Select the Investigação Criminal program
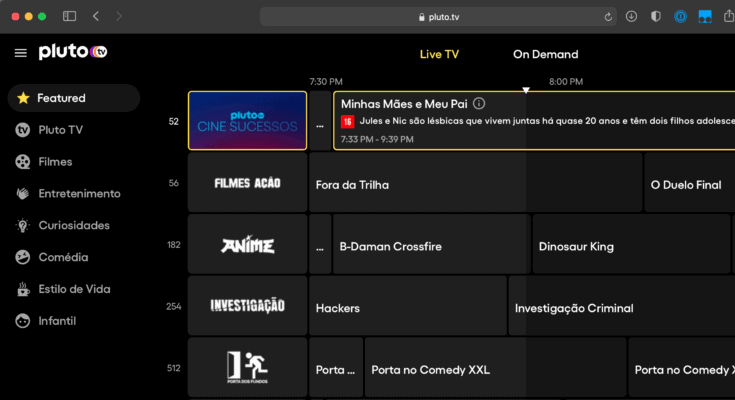Viewport: 735px width, 400px height. 622,306
